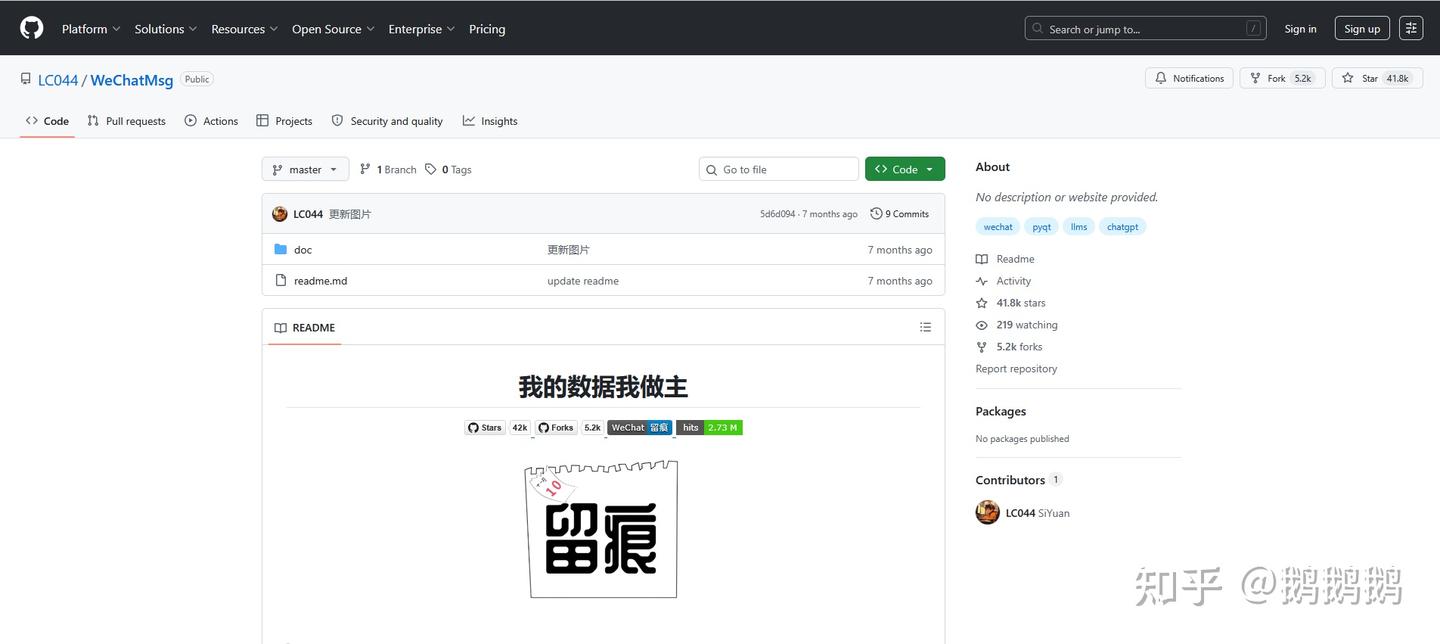Click Sign in
Image resolution: width=1440 pixels, height=644 pixels.
pos(1300,29)
